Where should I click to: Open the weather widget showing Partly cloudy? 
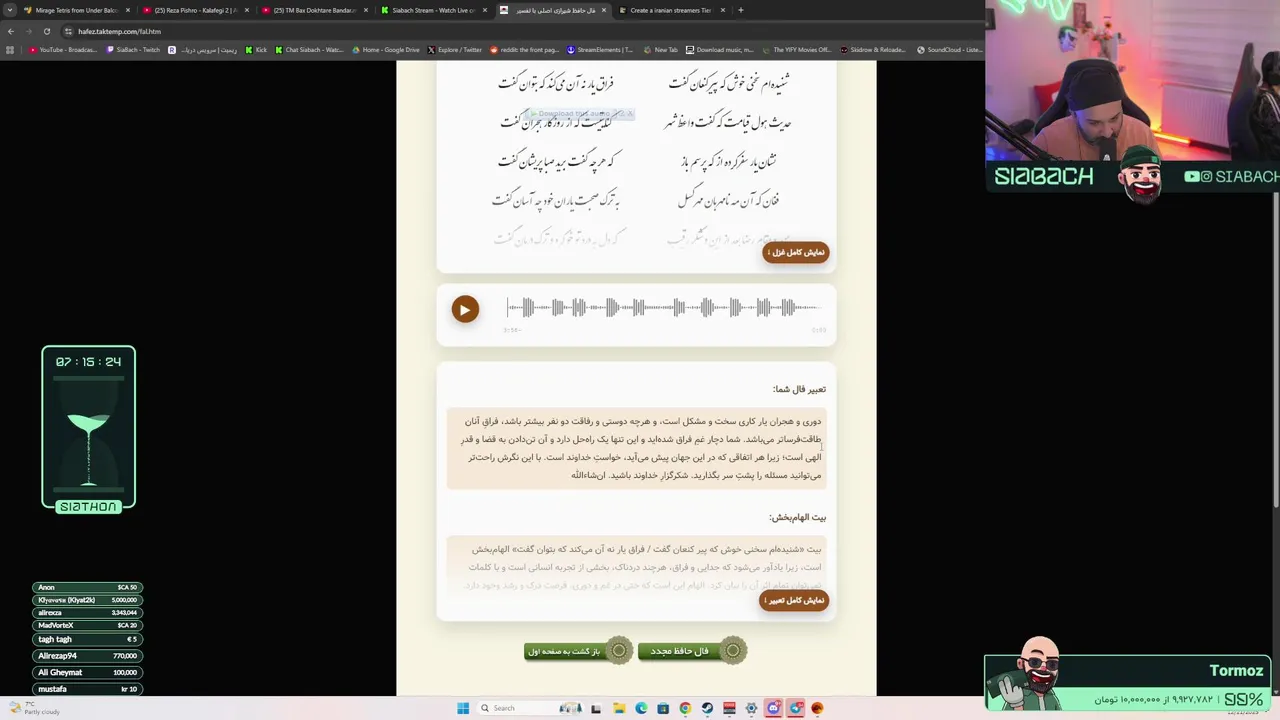tap(35, 708)
